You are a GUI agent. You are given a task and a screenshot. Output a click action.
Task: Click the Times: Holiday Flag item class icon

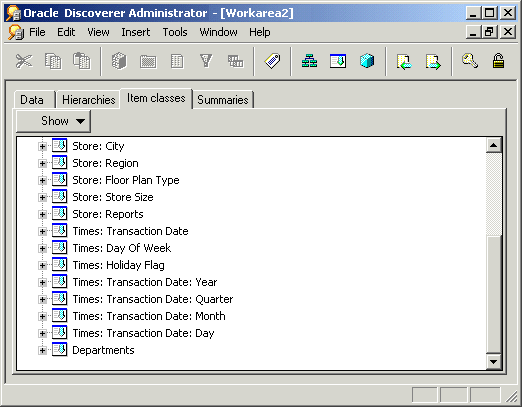point(59,265)
